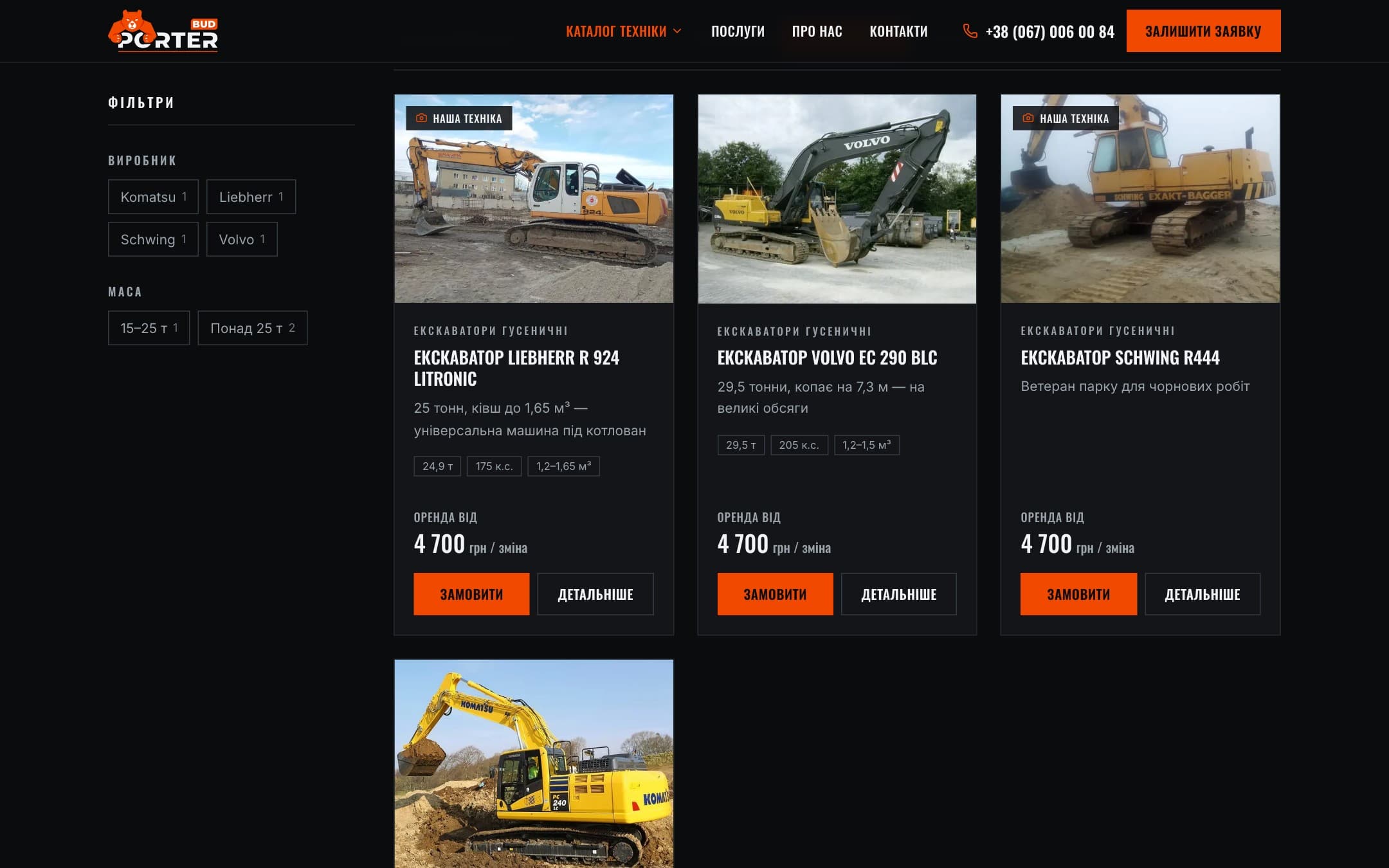Image resolution: width=1389 pixels, height=868 pixels.
Task: Open the Екскаватор Liebherr R 924 Litronic title
Action: click(x=516, y=368)
